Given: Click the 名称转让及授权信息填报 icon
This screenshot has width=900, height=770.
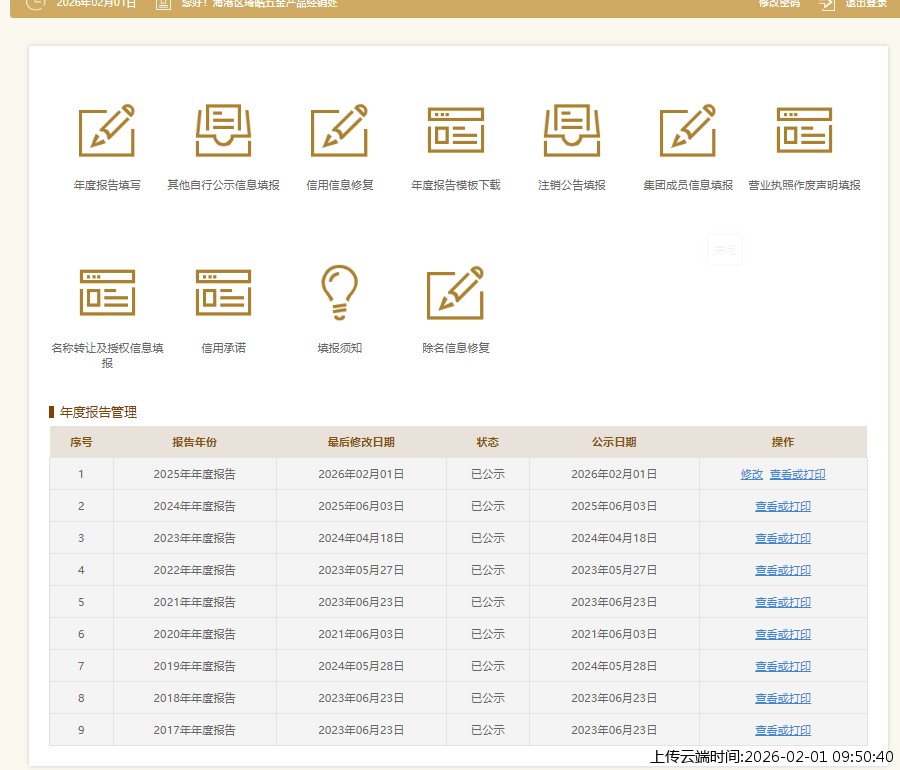Looking at the screenshot, I should point(107,292).
